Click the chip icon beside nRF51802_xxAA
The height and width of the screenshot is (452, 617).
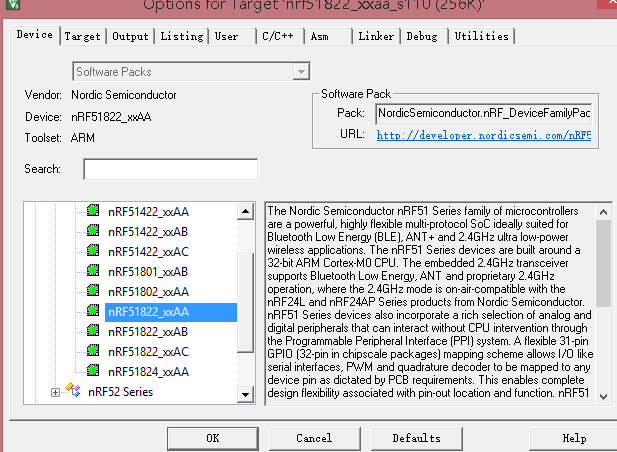(93, 290)
